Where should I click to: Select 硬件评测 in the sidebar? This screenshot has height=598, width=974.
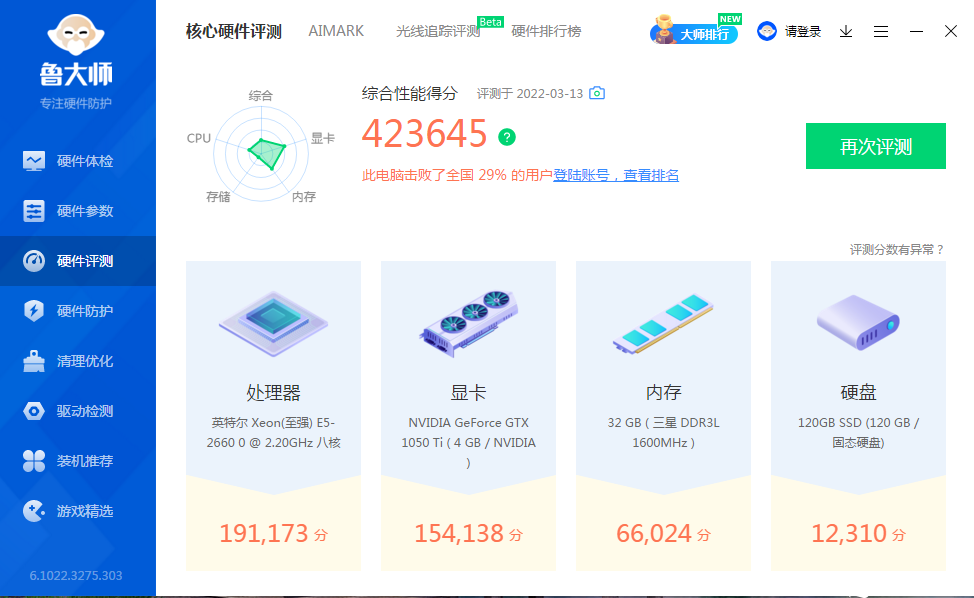(x=78, y=261)
